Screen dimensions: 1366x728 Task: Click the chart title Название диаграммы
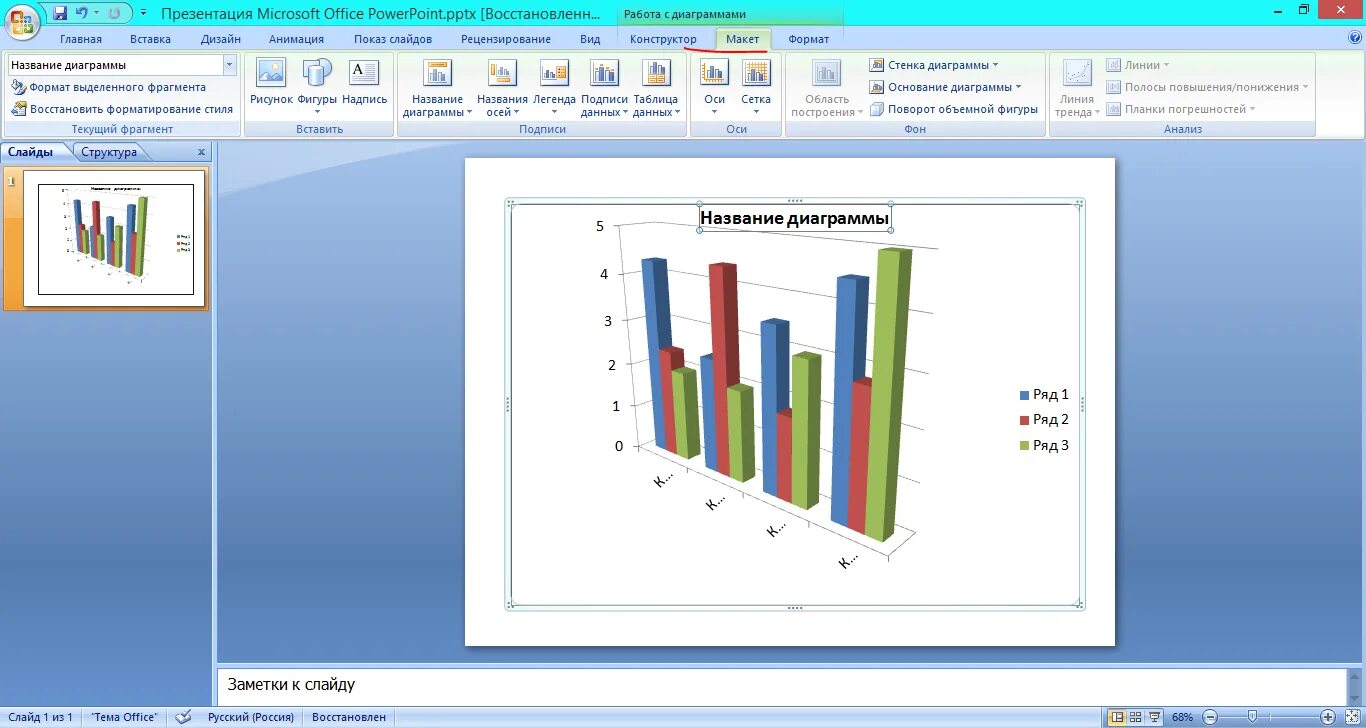pyautogui.click(x=794, y=217)
